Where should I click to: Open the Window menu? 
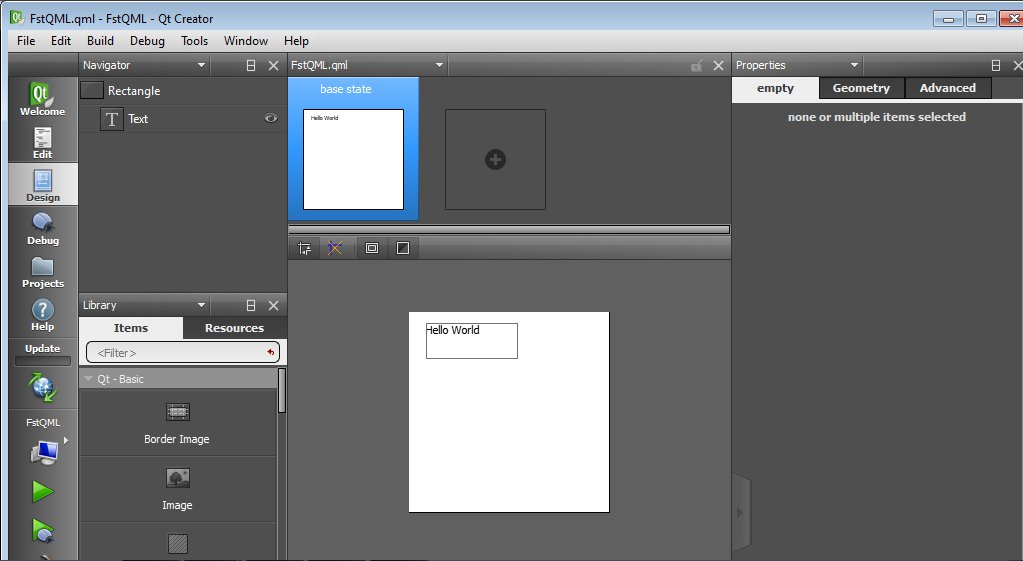click(x=246, y=40)
